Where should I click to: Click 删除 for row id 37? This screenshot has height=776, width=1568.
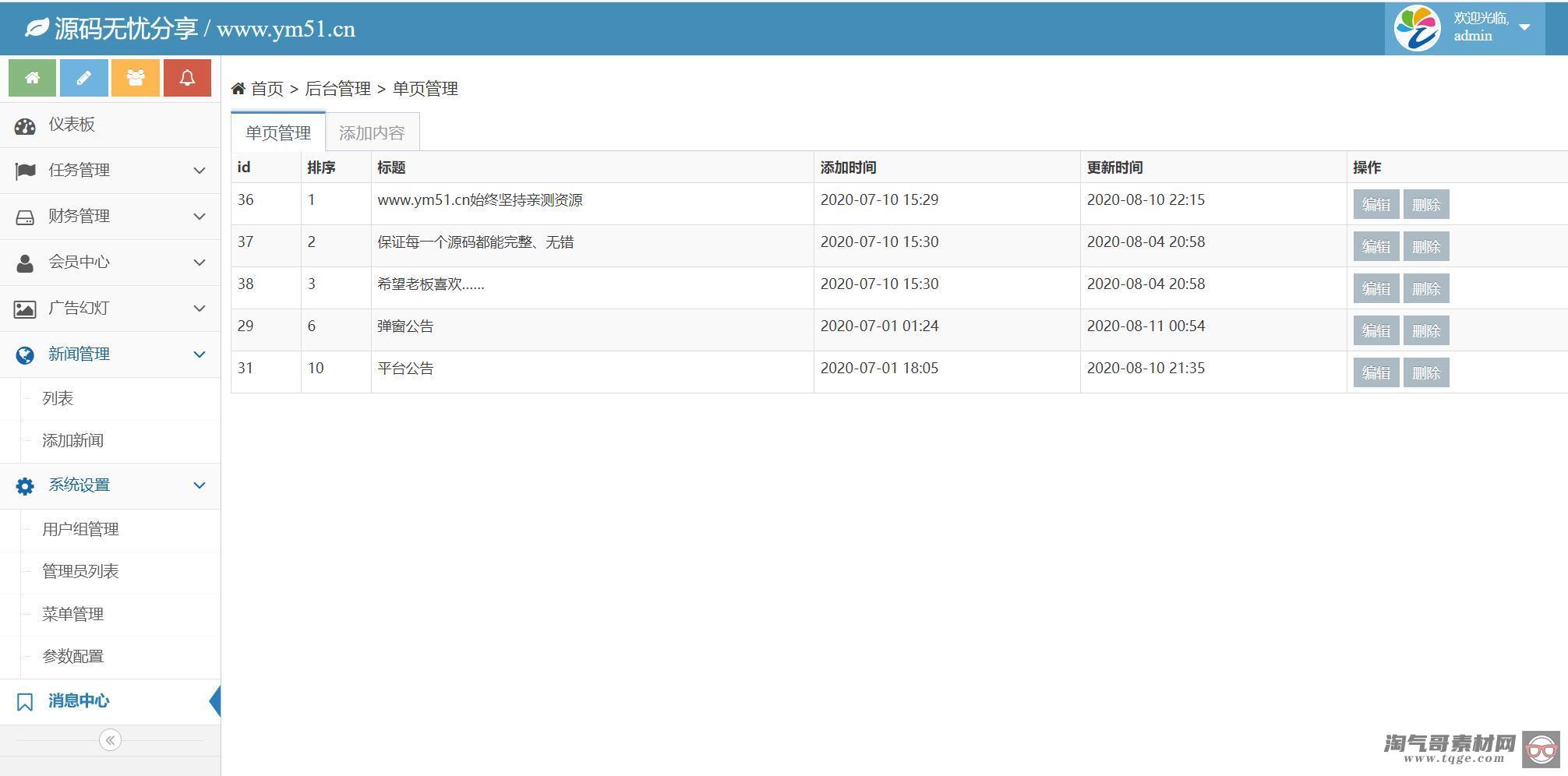click(1426, 247)
